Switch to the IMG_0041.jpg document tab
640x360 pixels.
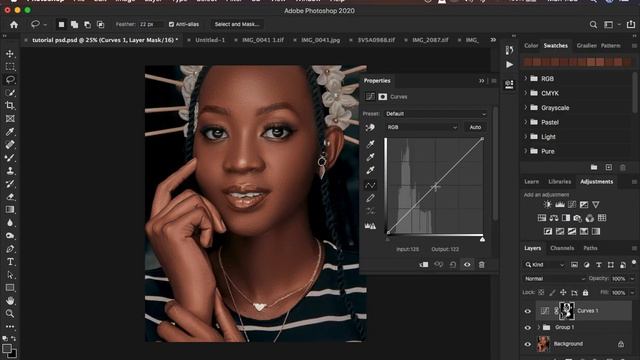click(320, 40)
